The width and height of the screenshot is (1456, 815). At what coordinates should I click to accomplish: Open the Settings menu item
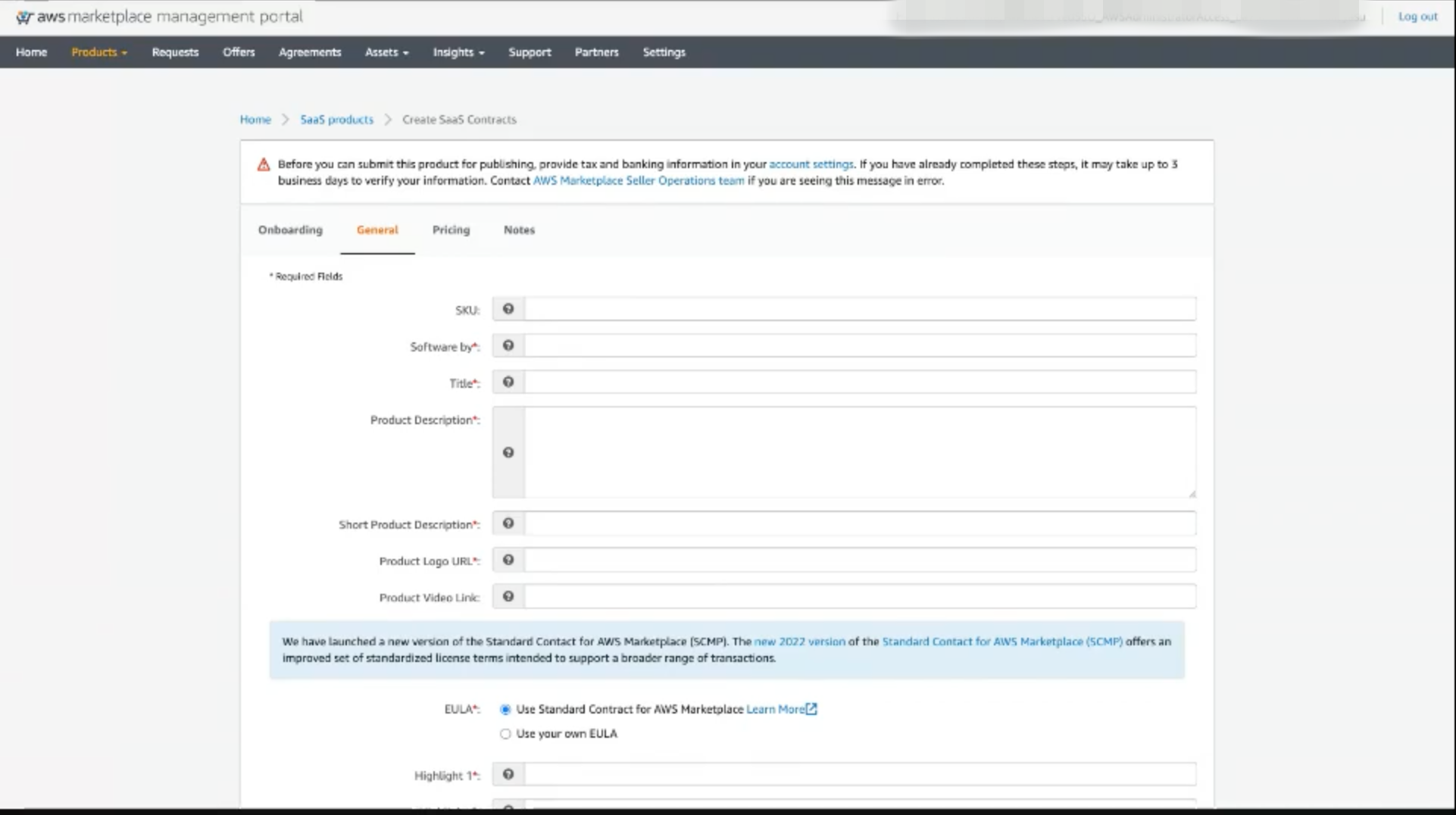[664, 52]
